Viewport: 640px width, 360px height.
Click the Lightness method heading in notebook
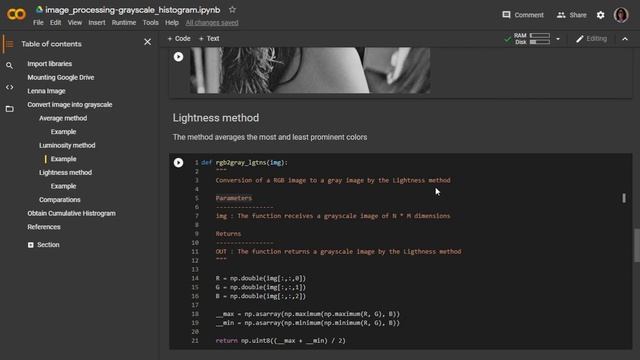(216, 118)
